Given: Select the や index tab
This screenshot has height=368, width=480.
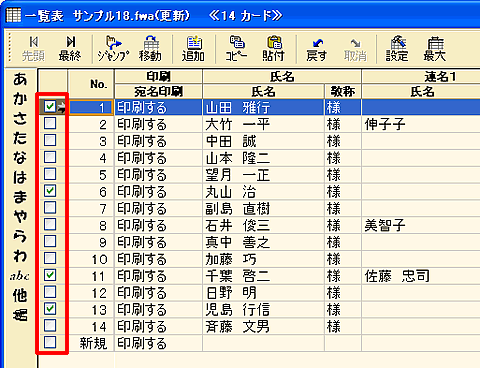Looking at the screenshot, I should pos(20,217).
